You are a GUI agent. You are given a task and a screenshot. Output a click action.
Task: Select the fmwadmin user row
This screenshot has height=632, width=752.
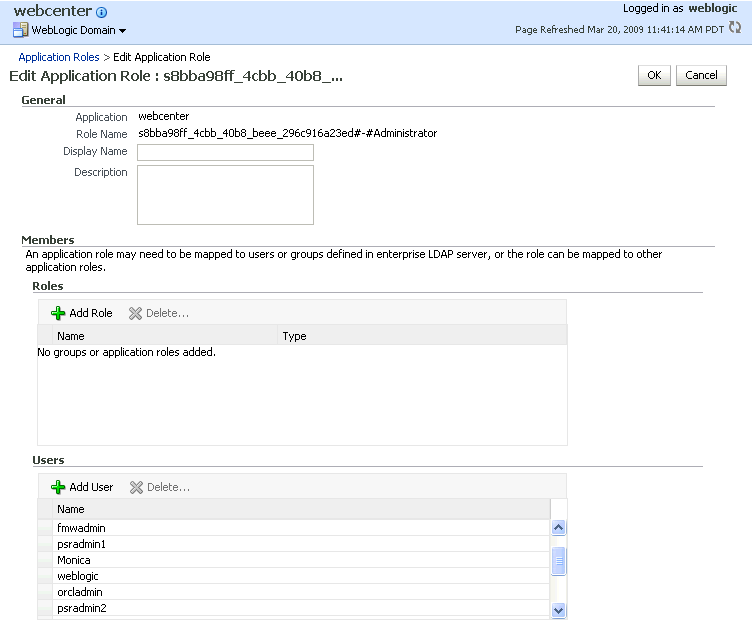click(x=294, y=528)
